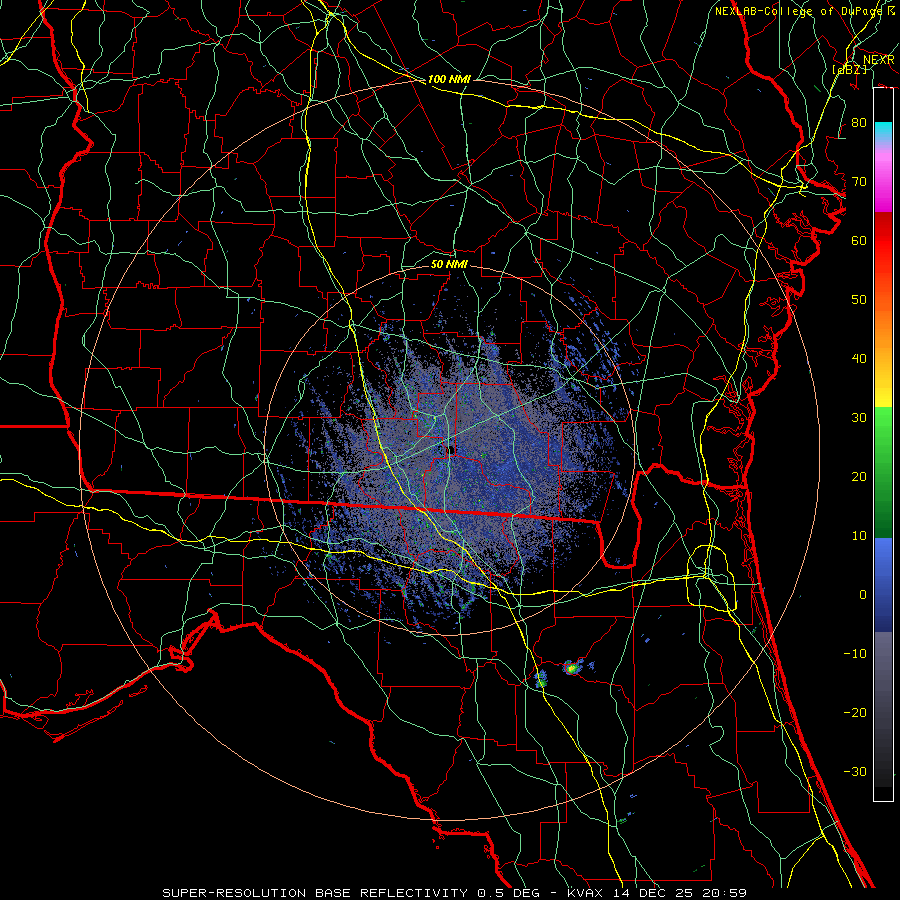Click the -30 value on the dBZ scale

(x=855, y=771)
